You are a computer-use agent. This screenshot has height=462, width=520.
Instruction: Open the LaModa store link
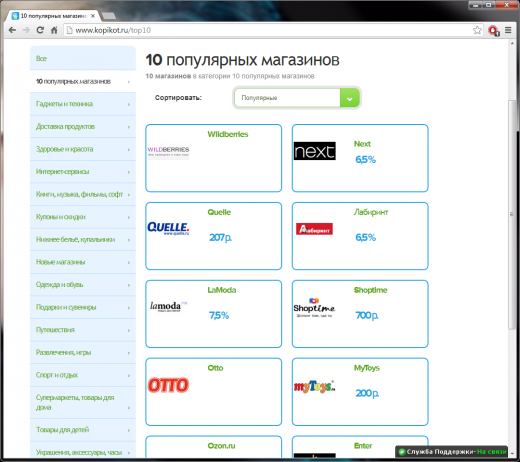point(222,290)
